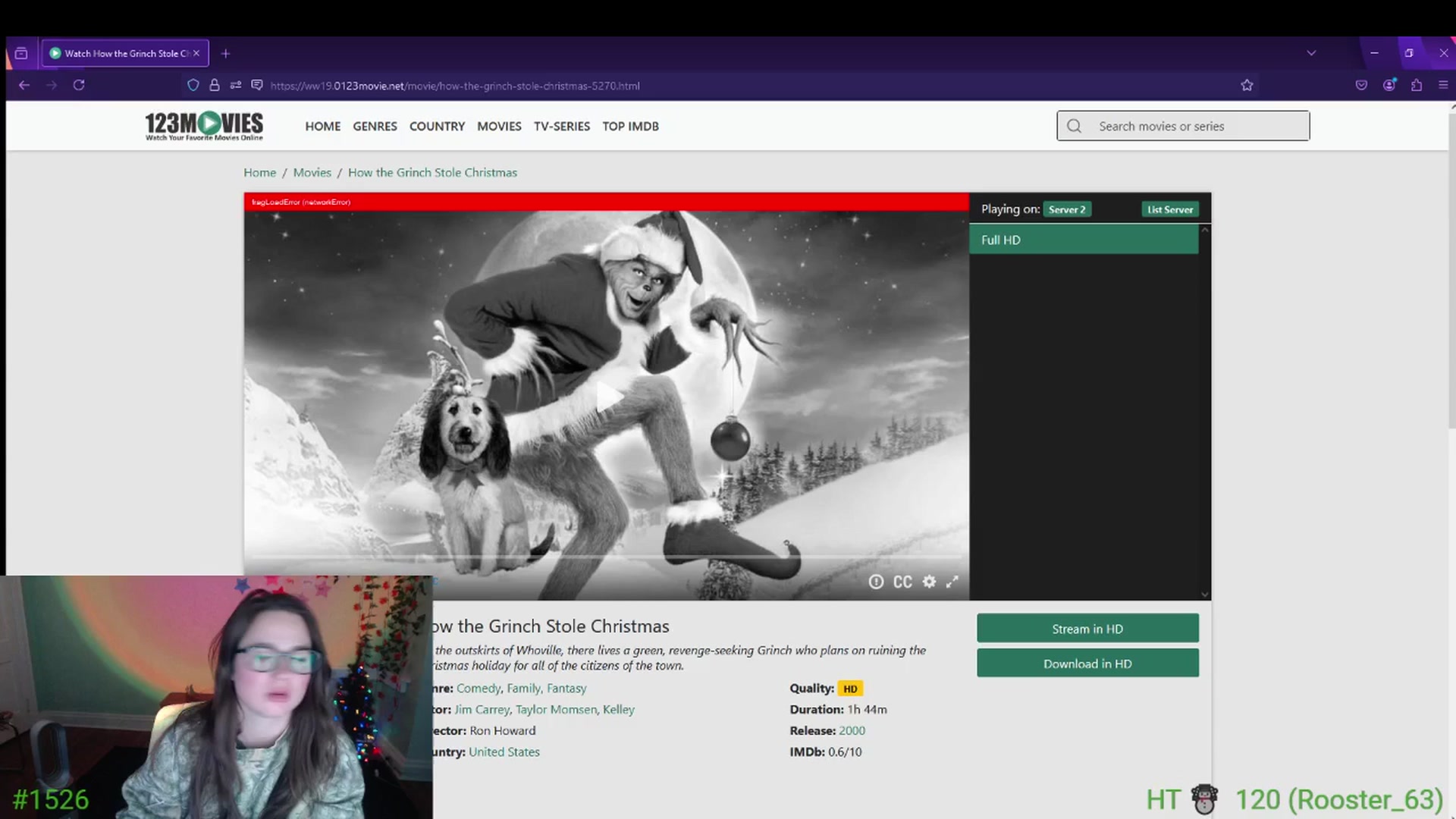
Task: Open the Family genre link
Action: click(524, 688)
